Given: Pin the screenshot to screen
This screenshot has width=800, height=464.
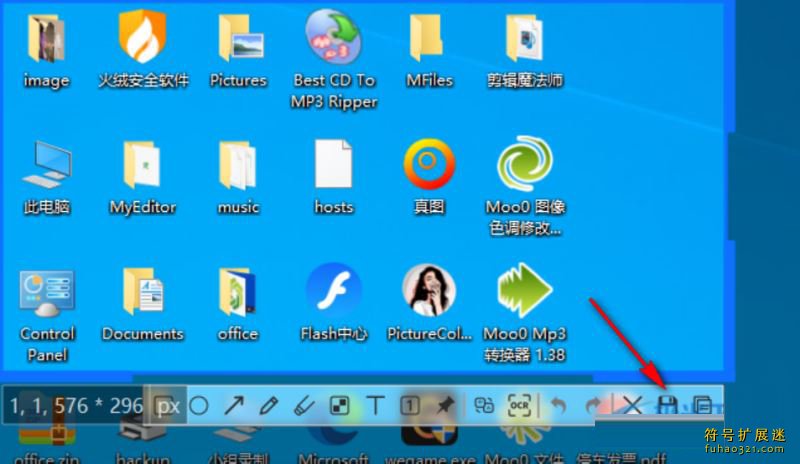Looking at the screenshot, I should point(443,405).
